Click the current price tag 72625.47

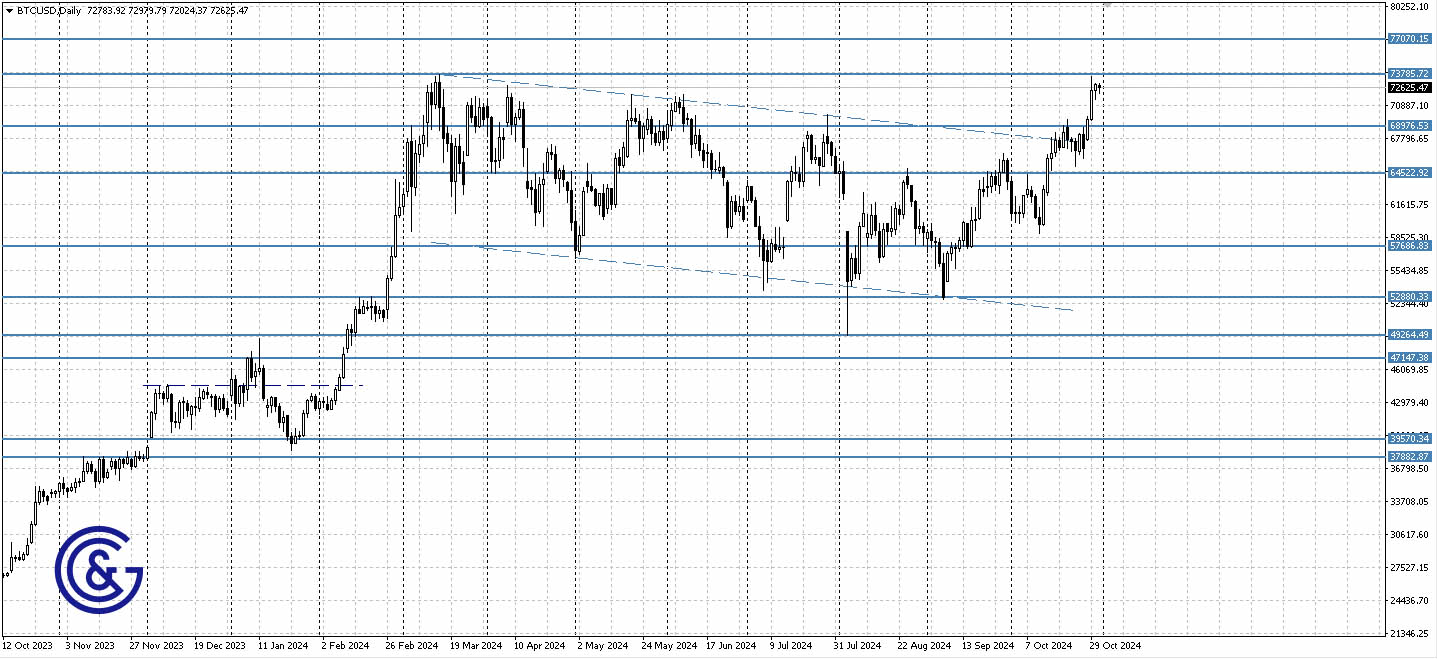click(x=1409, y=88)
